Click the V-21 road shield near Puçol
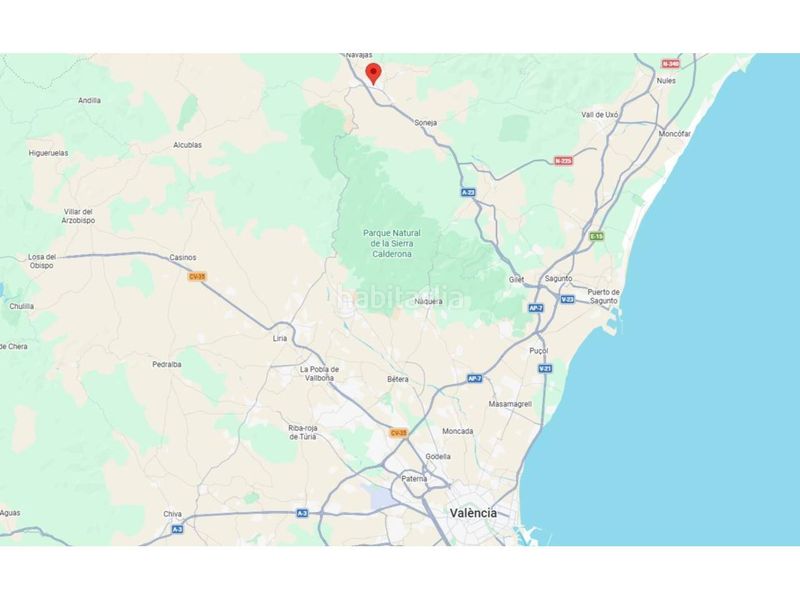This screenshot has width=800, height=600. point(545,368)
